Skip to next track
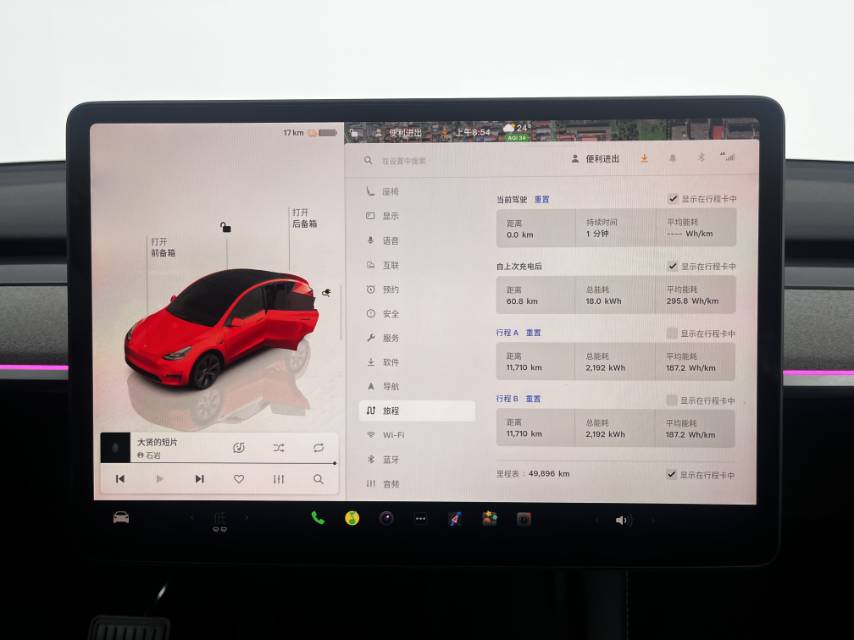Screen dimensions: 854x640 point(199,479)
